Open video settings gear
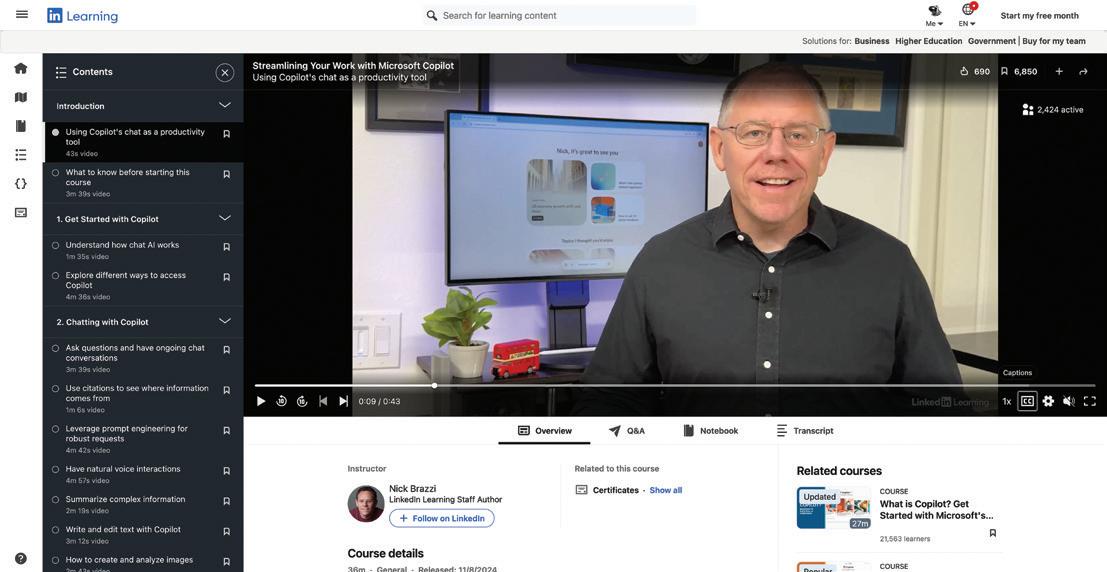Screen dimensions: 1107x572 click(x=1048, y=401)
